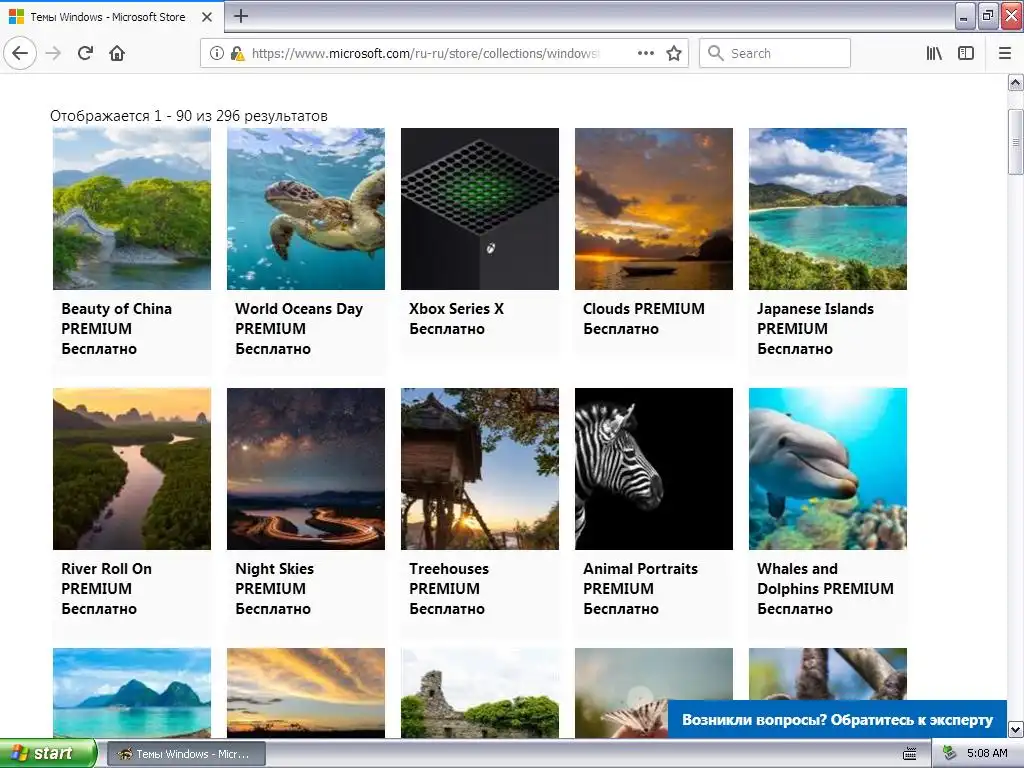Reload the current page
1024x768 pixels.
click(86, 53)
